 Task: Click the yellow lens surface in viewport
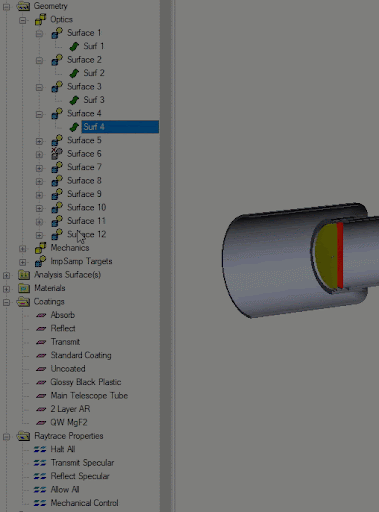pos(326,256)
